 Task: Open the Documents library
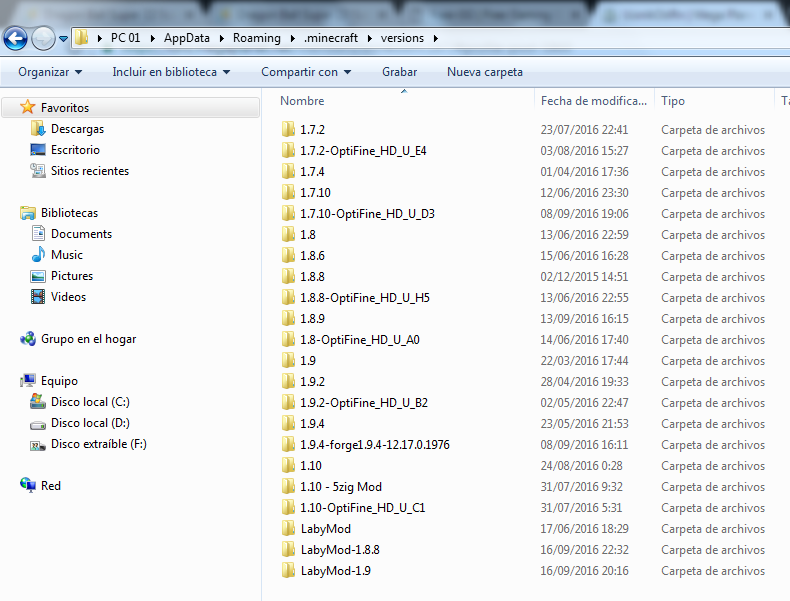[x=81, y=234]
